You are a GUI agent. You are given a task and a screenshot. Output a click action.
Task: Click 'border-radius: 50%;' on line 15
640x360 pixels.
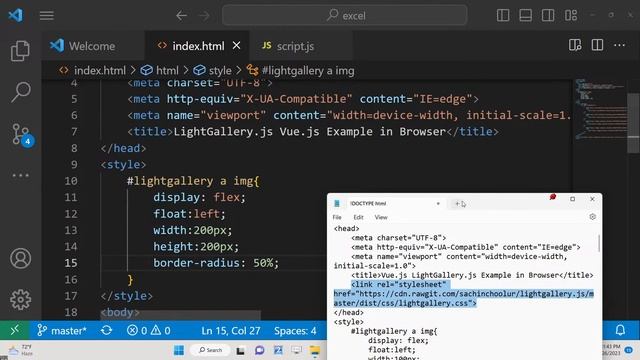click(x=216, y=263)
